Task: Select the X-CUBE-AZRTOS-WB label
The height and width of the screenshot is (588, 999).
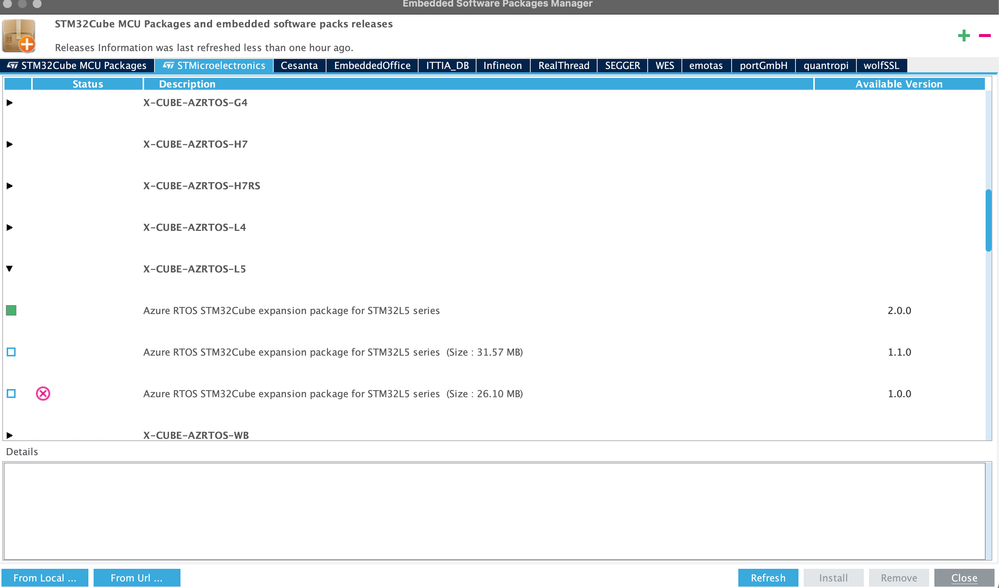Action: point(196,435)
